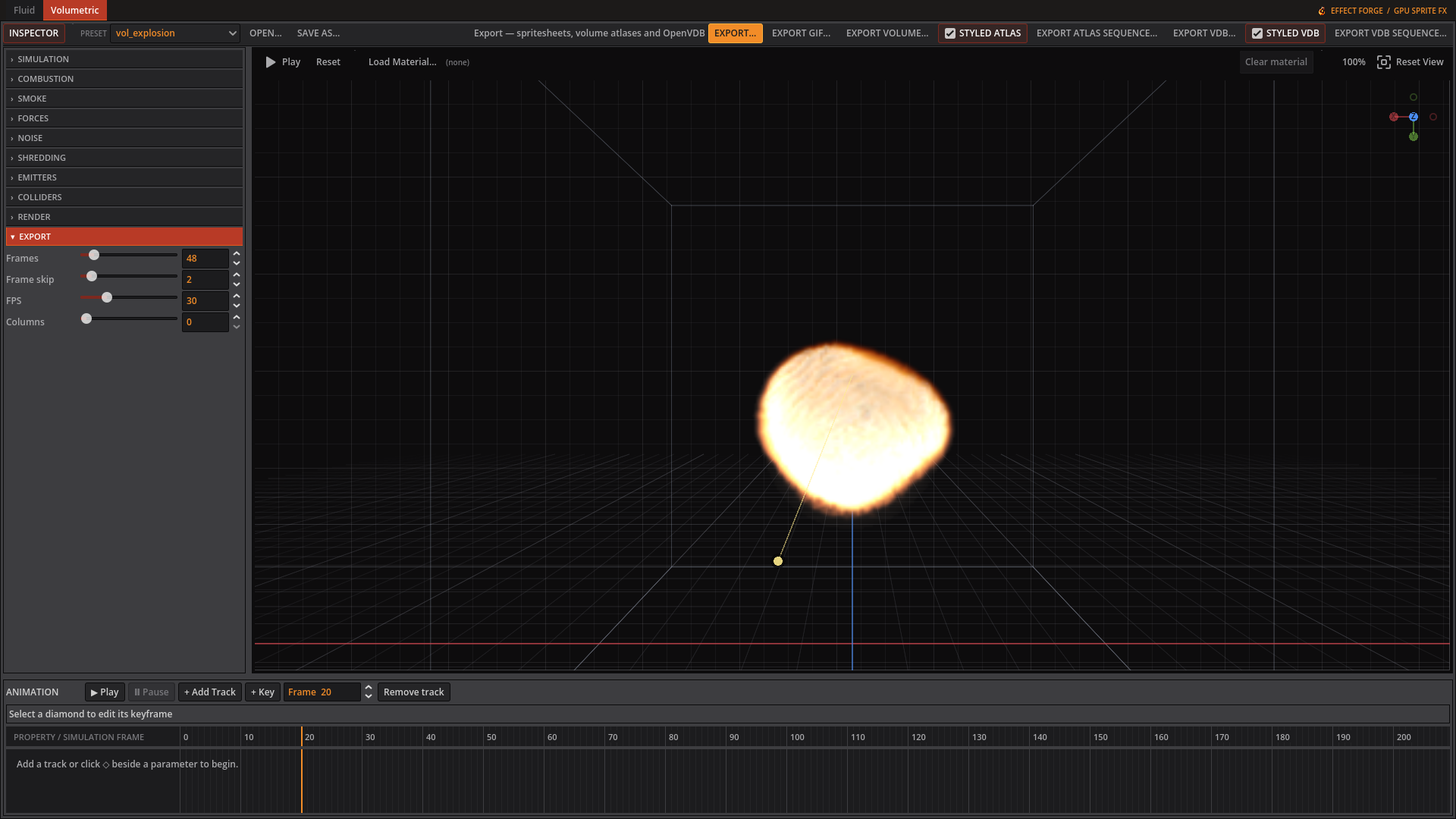This screenshot has width=1456, height=819.
Task: Click the Effect Forge flame logo icon
Action: coord(1322,11)
